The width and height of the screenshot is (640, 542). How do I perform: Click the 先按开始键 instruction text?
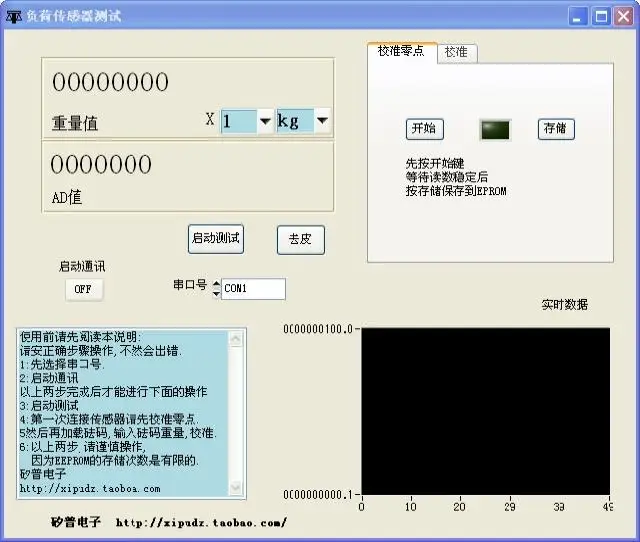pos(435,164)
